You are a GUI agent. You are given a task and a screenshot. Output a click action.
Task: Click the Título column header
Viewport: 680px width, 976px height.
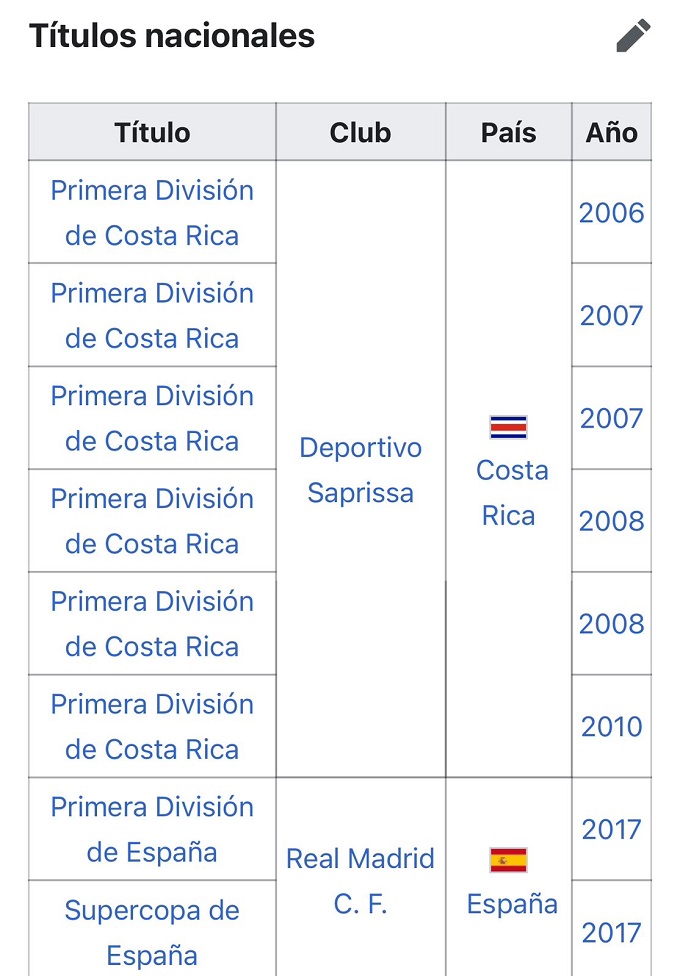click(x=152, y=133)
